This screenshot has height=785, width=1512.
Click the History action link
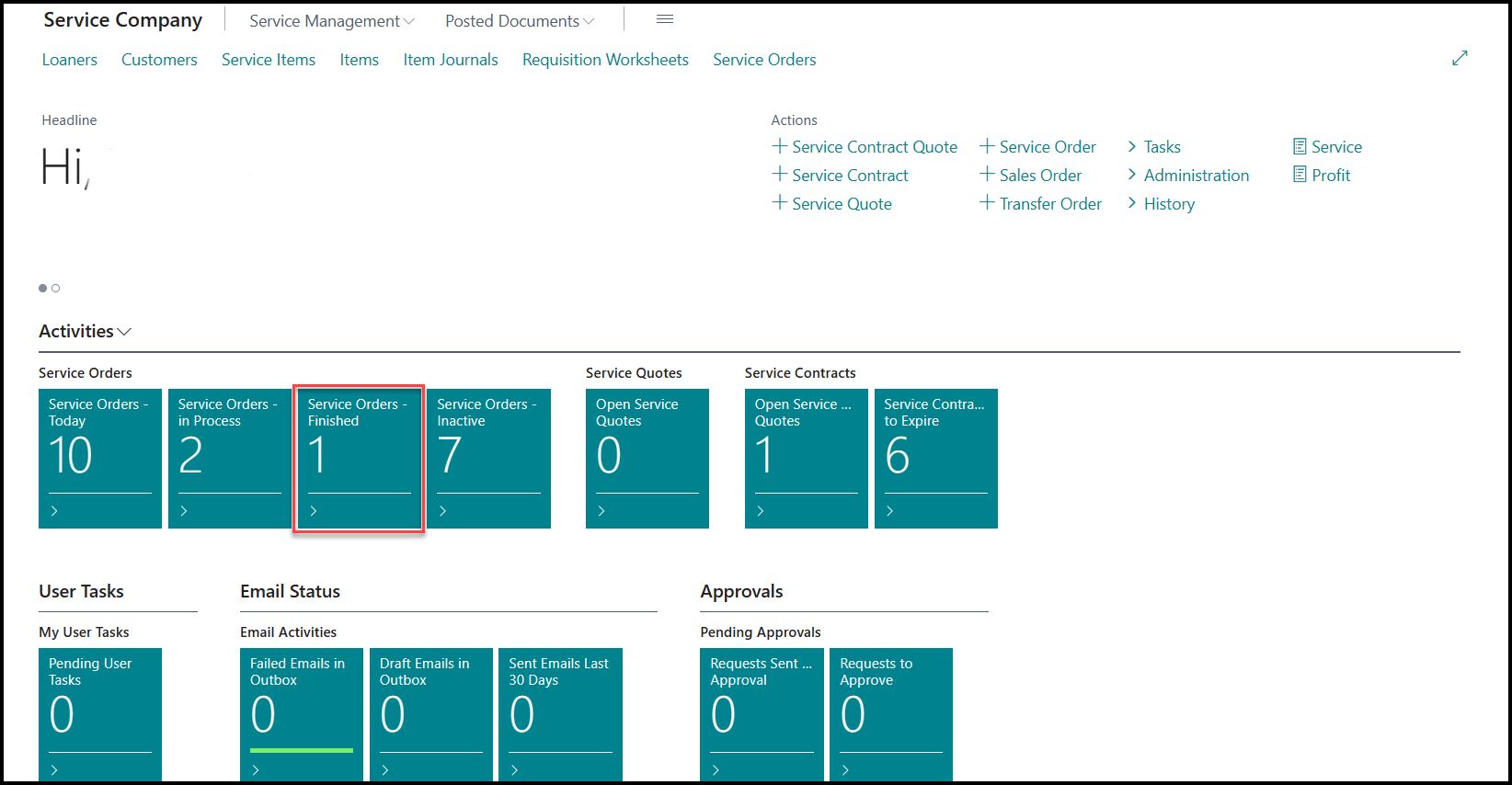tap(1169, 204)
